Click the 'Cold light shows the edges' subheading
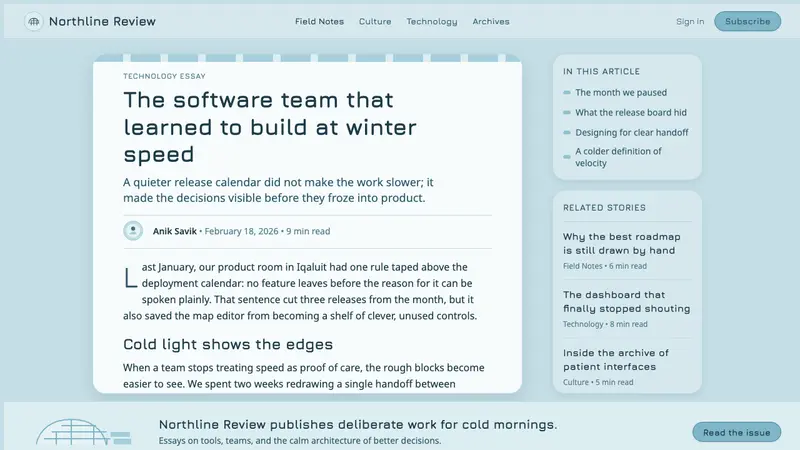 pos(228,344)
